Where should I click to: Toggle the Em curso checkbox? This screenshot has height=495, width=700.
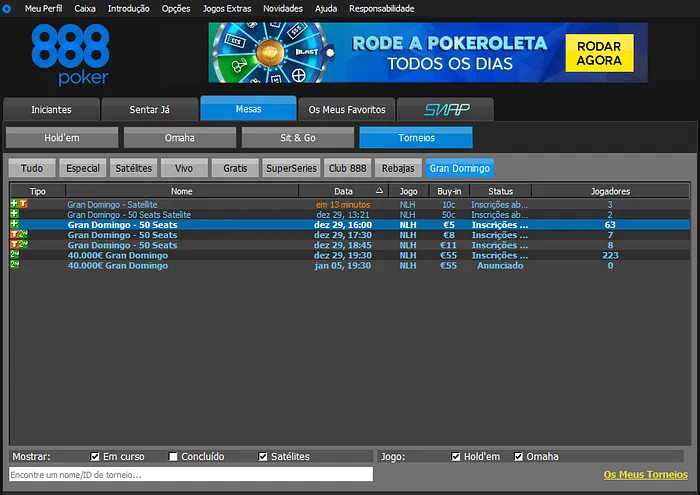click(95, 456)
